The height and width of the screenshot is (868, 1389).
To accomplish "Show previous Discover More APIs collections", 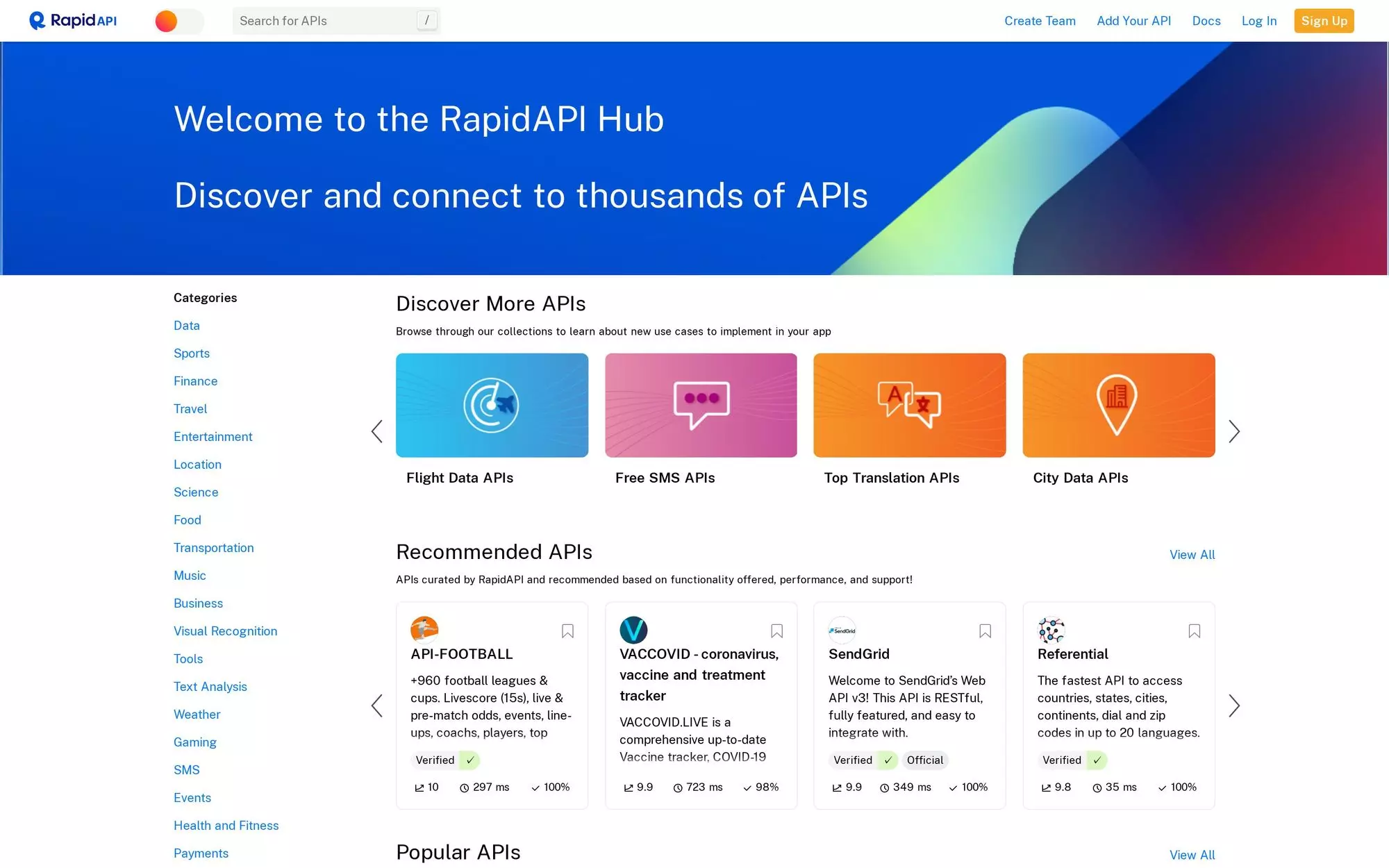I will coord(376,431).
